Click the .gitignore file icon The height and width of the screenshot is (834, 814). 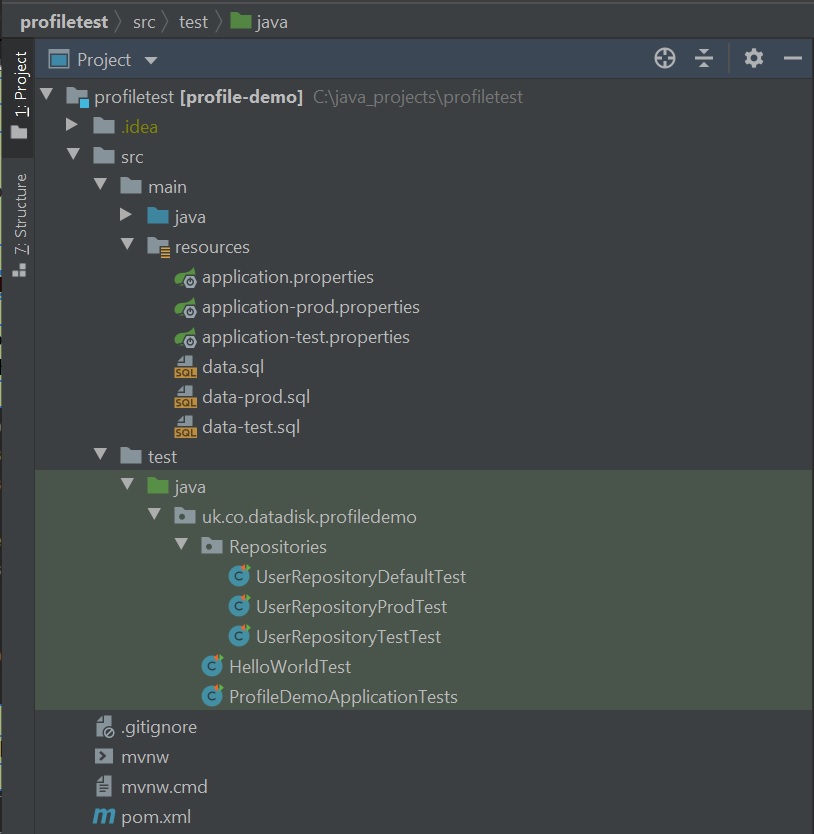104,727
